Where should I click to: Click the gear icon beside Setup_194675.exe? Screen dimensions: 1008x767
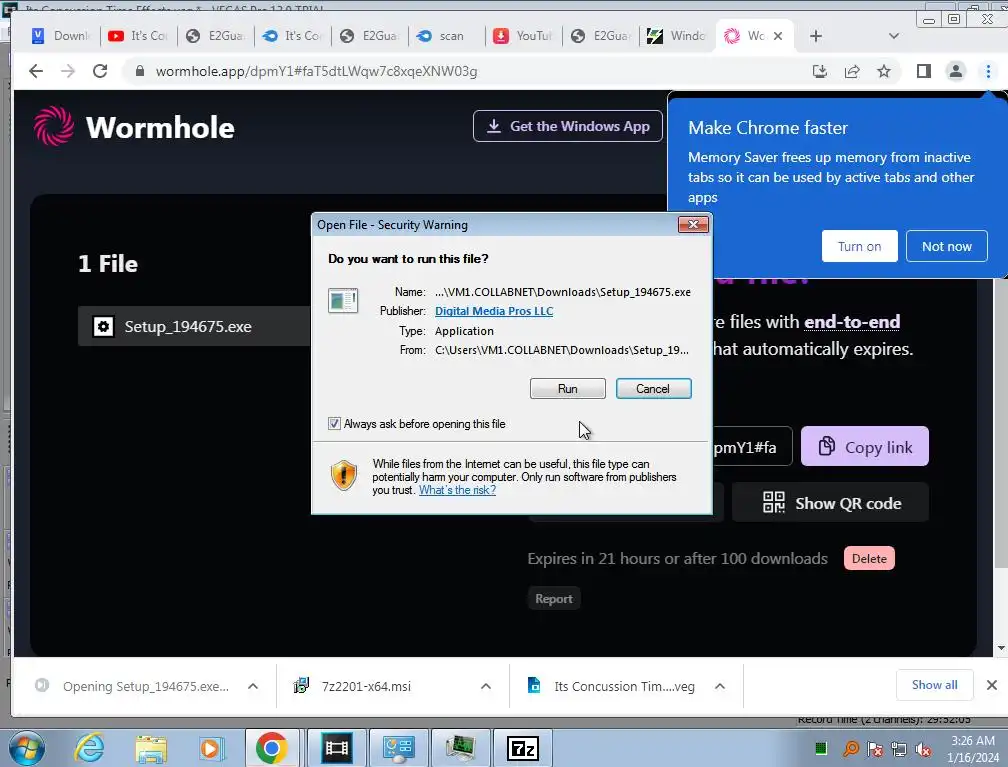tap(104, 327)
